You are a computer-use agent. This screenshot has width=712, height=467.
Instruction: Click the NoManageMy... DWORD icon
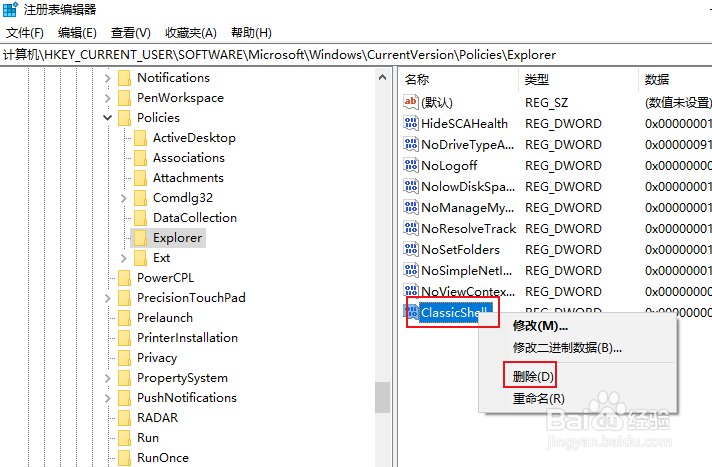point(410,207)
